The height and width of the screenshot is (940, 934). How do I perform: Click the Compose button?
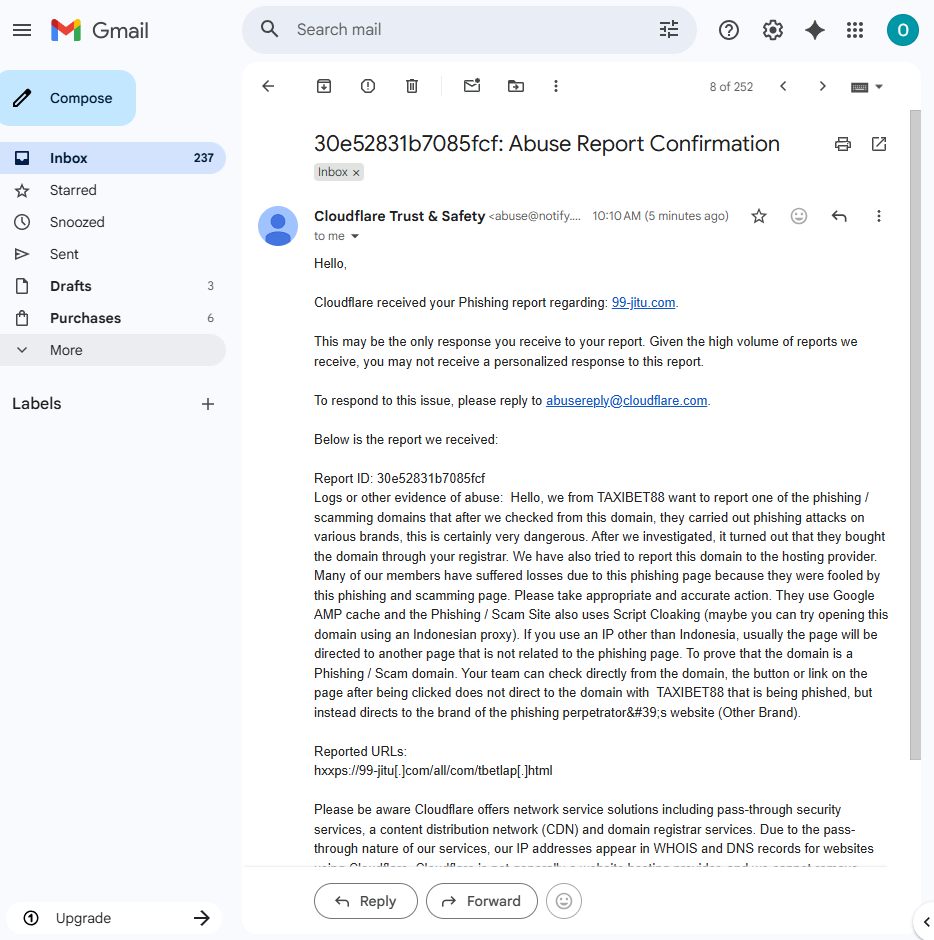(x=68, y=98)
